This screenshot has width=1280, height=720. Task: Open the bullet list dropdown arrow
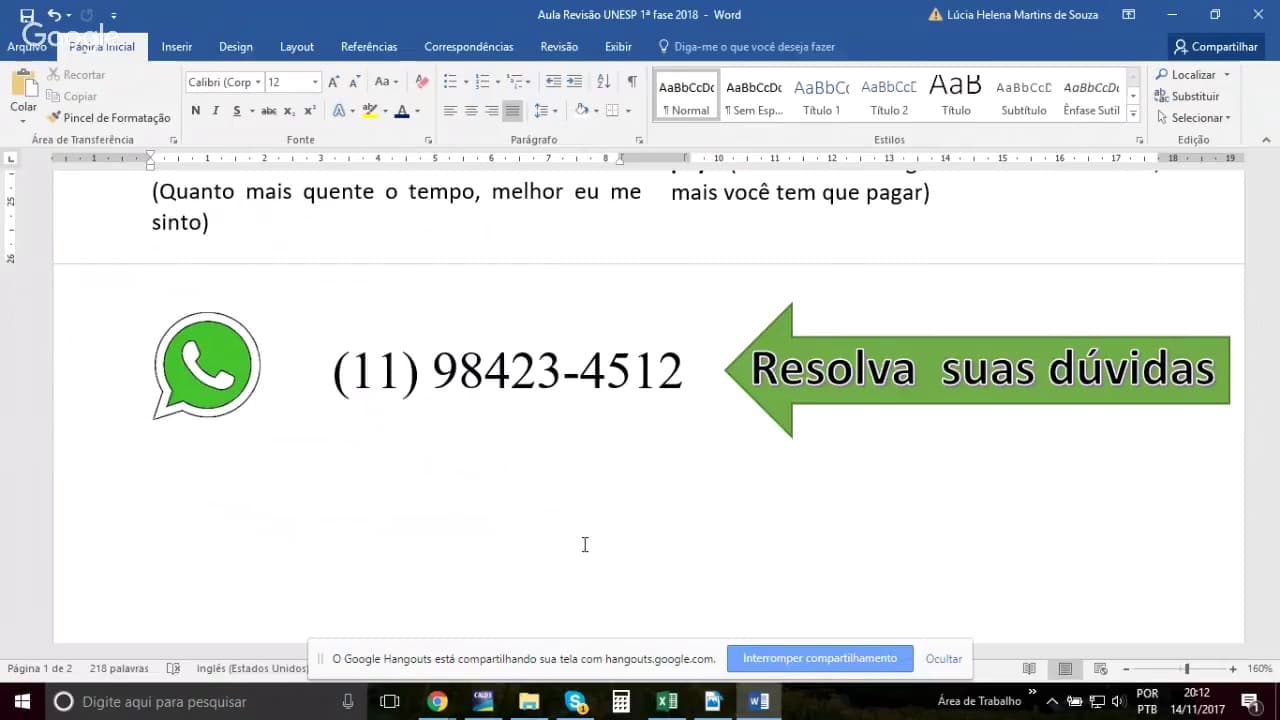(466, 82)
